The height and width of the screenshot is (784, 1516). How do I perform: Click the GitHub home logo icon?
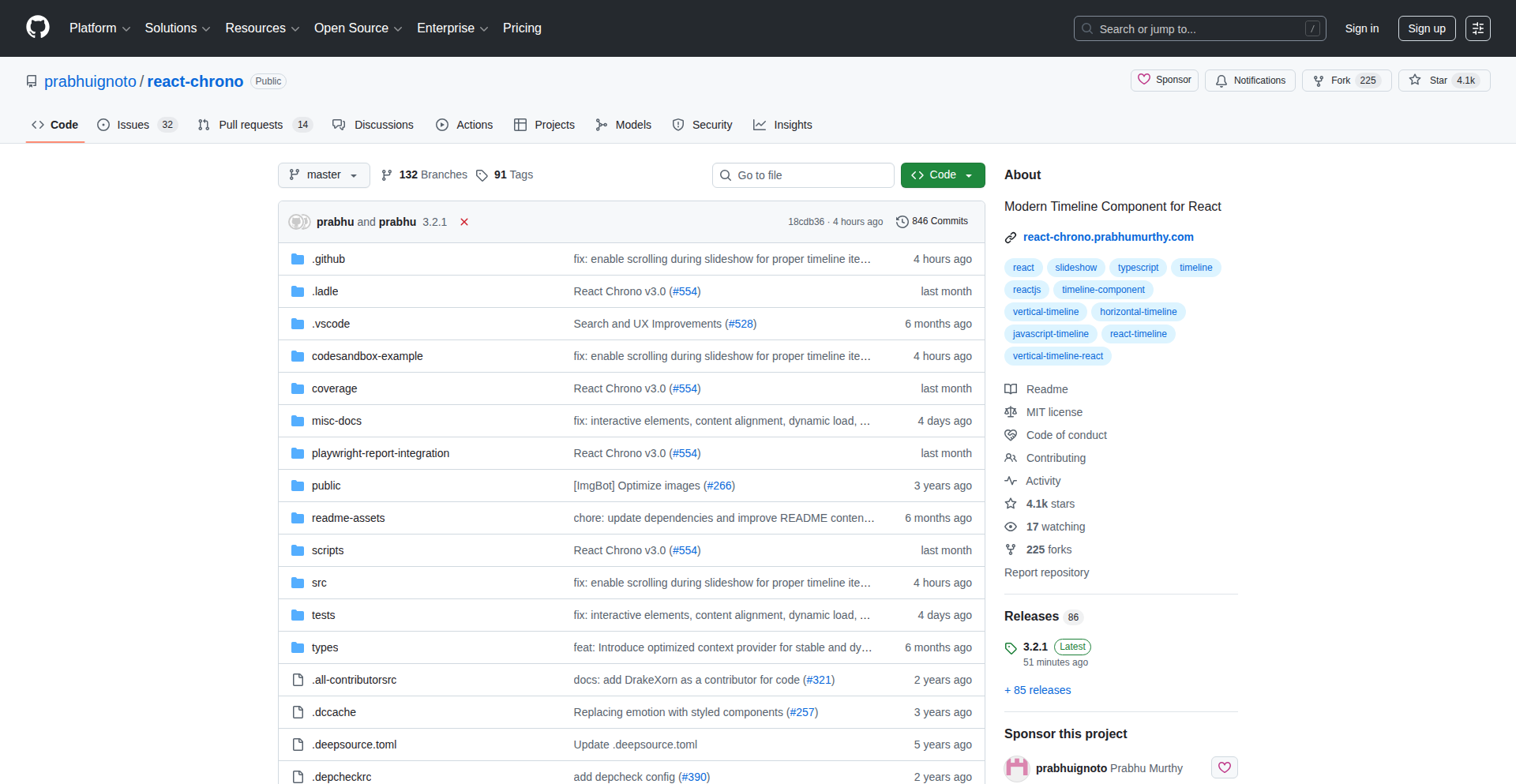36,28
